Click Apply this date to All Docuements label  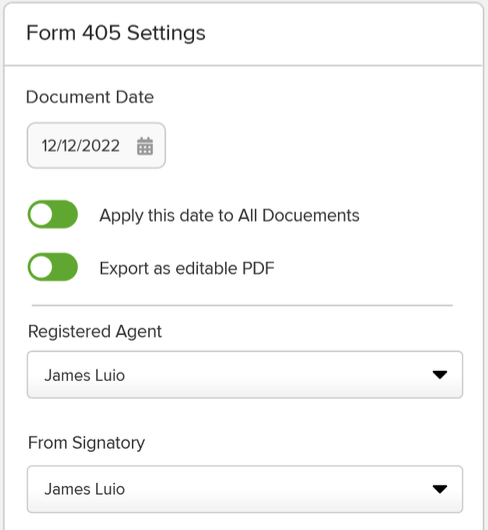tap(229, 216)
